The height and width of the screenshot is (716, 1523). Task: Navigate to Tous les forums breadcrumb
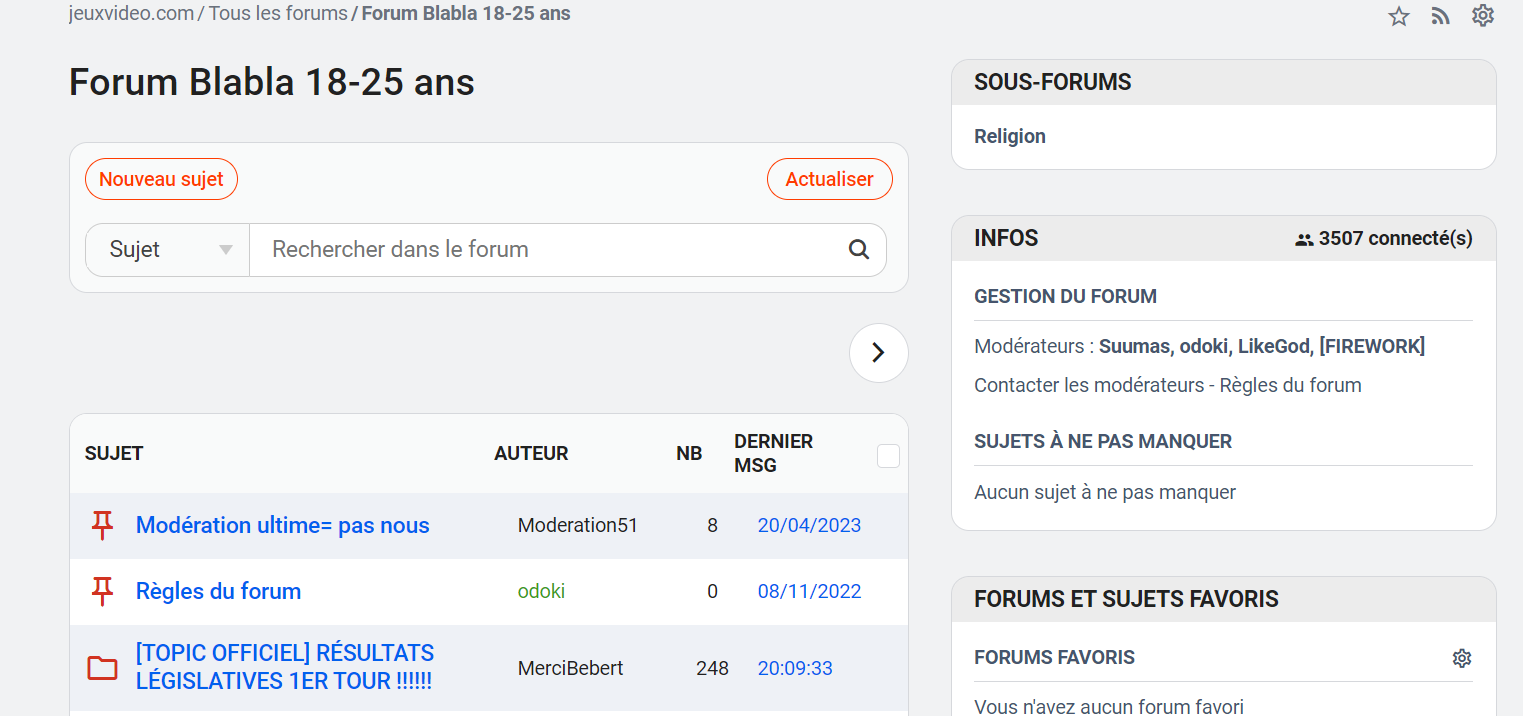[x=277, y=14]
